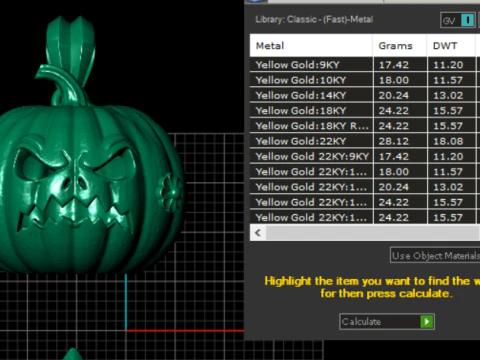
Task: Click the 13.02 DWT cell for Yellow Gold:14KY
Action: click(x=451, y=95)
